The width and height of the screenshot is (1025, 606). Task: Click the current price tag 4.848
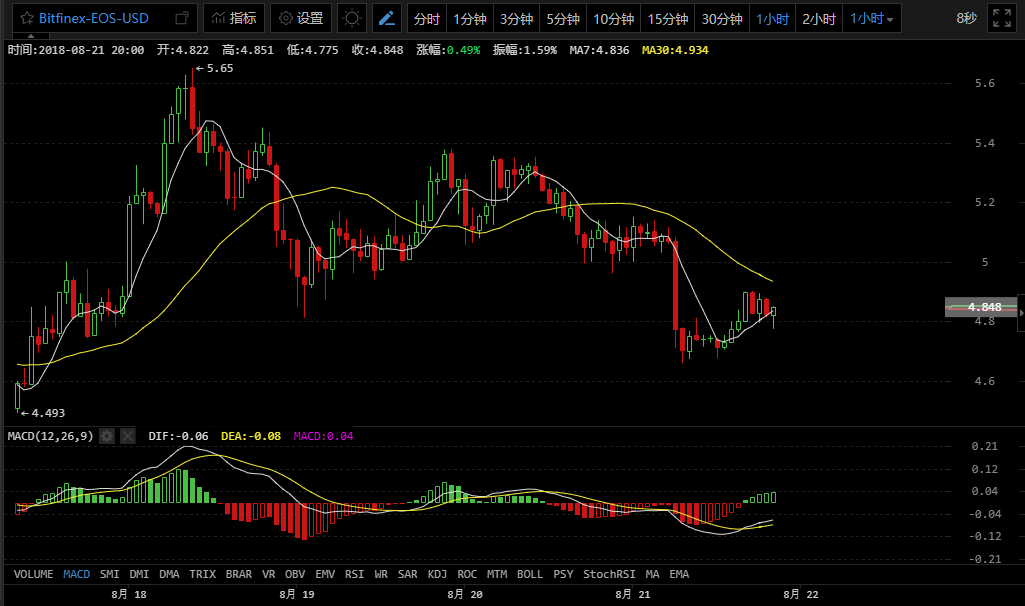pos(981,307)
